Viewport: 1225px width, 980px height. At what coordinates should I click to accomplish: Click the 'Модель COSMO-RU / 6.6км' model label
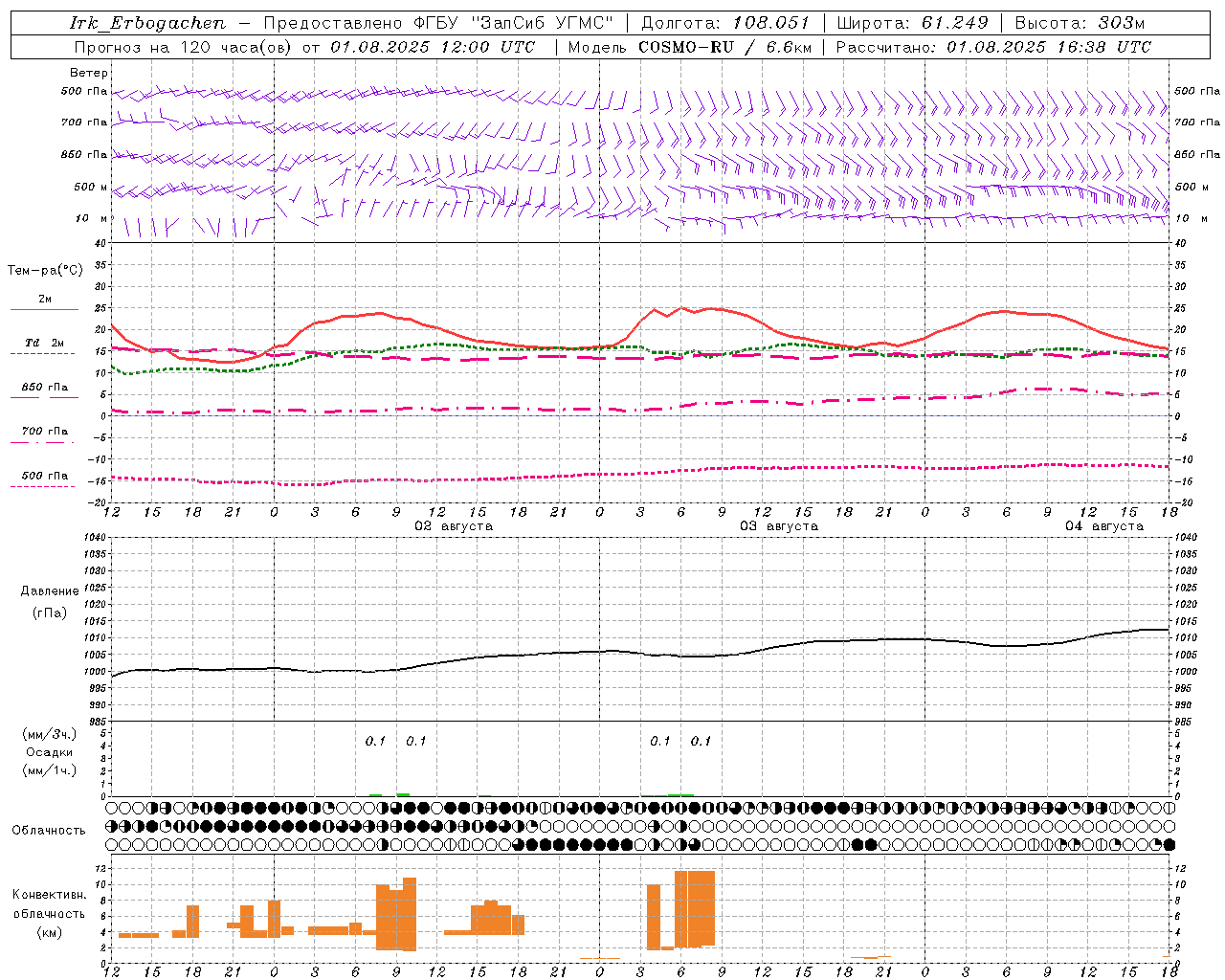pos(689,47)
